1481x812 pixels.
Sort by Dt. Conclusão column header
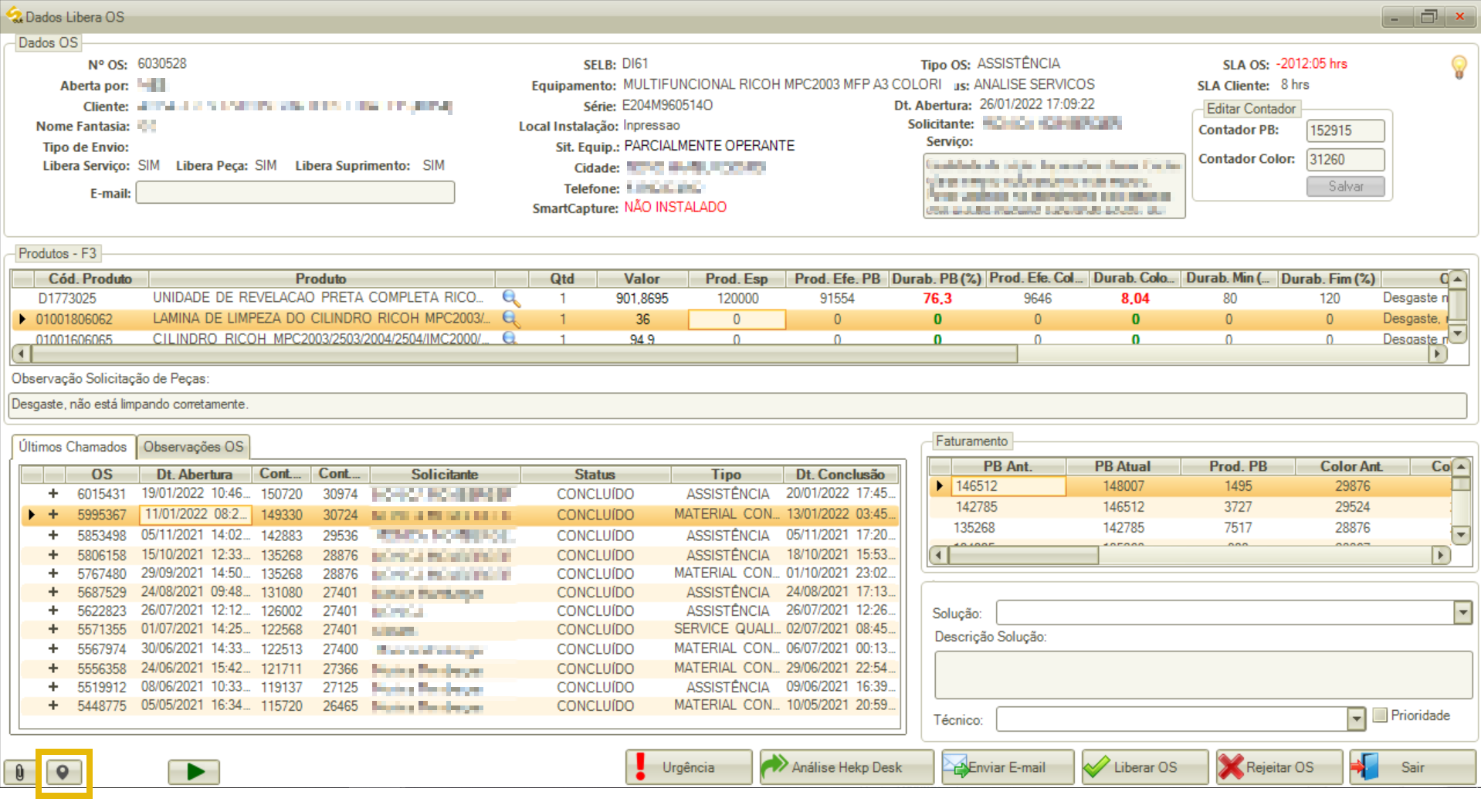[840, 474]
